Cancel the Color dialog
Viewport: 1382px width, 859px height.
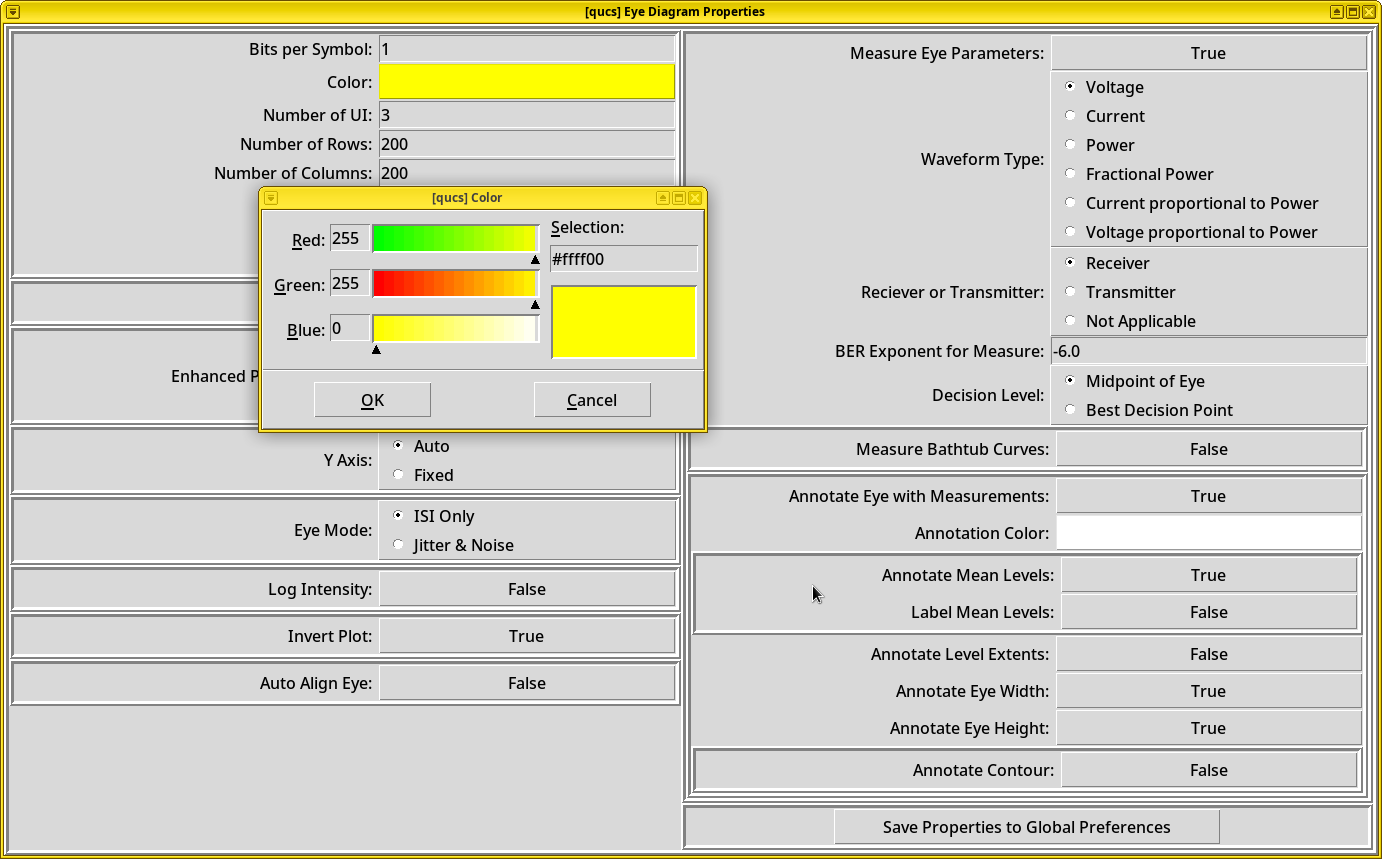(x=592, y=400)
